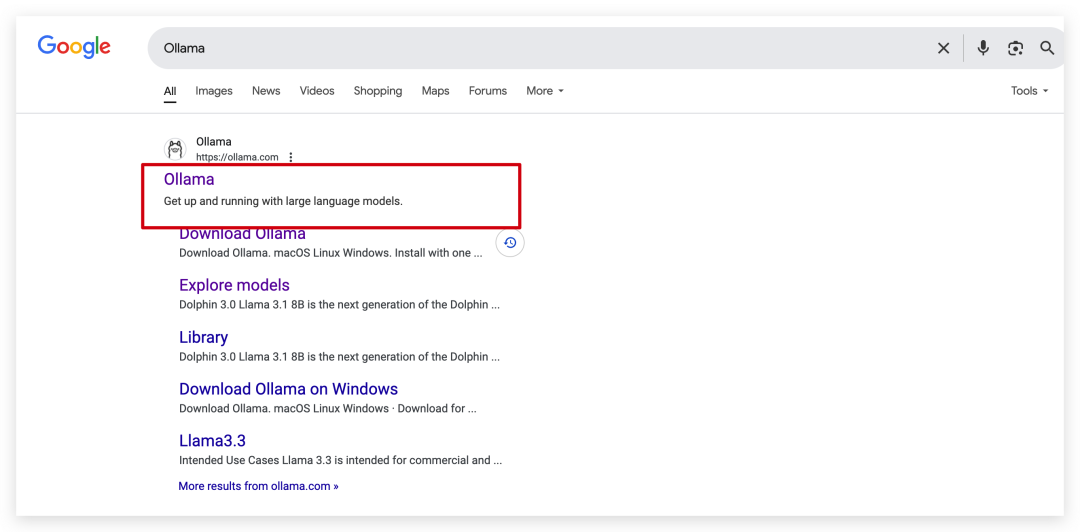
Task: Click snippet 'Download Ollama. macOS Linux Windows · Download for'
Action: 328,408
